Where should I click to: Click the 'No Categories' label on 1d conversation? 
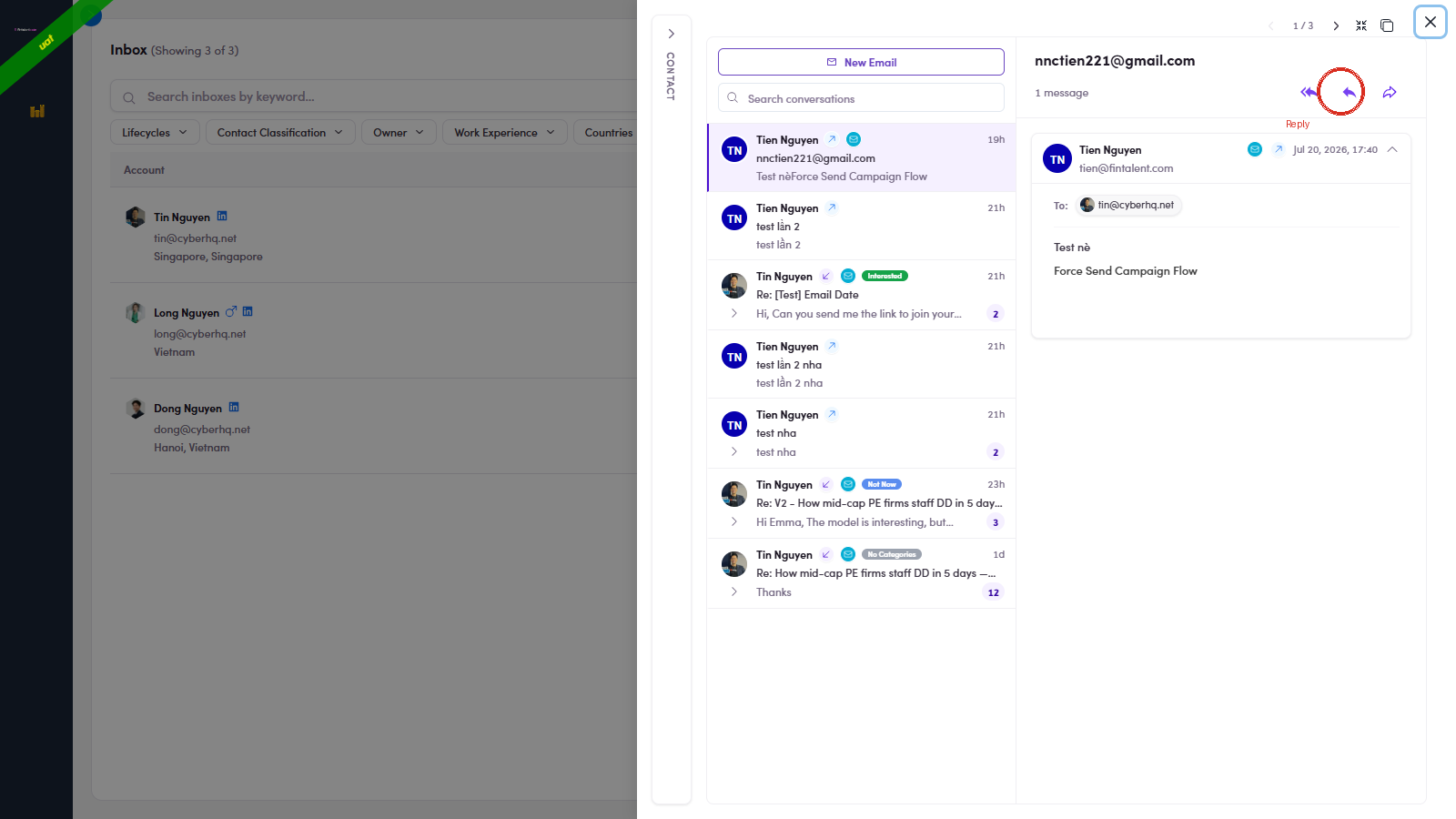892,554
